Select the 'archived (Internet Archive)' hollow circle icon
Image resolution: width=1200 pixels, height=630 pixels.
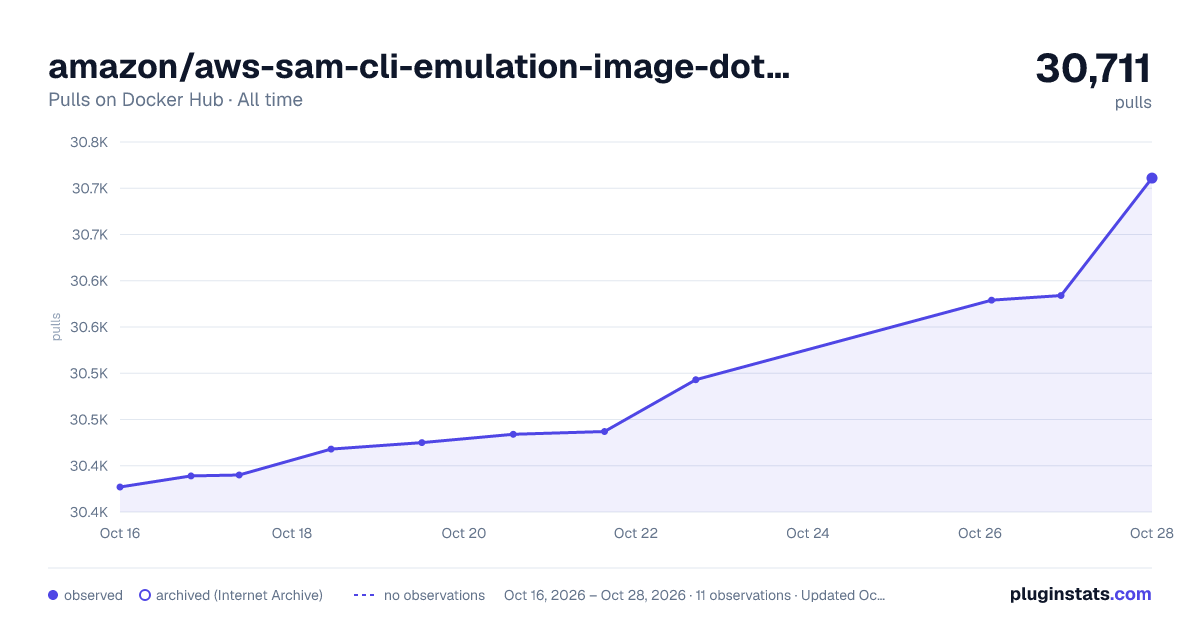click(x=144, y=595)
